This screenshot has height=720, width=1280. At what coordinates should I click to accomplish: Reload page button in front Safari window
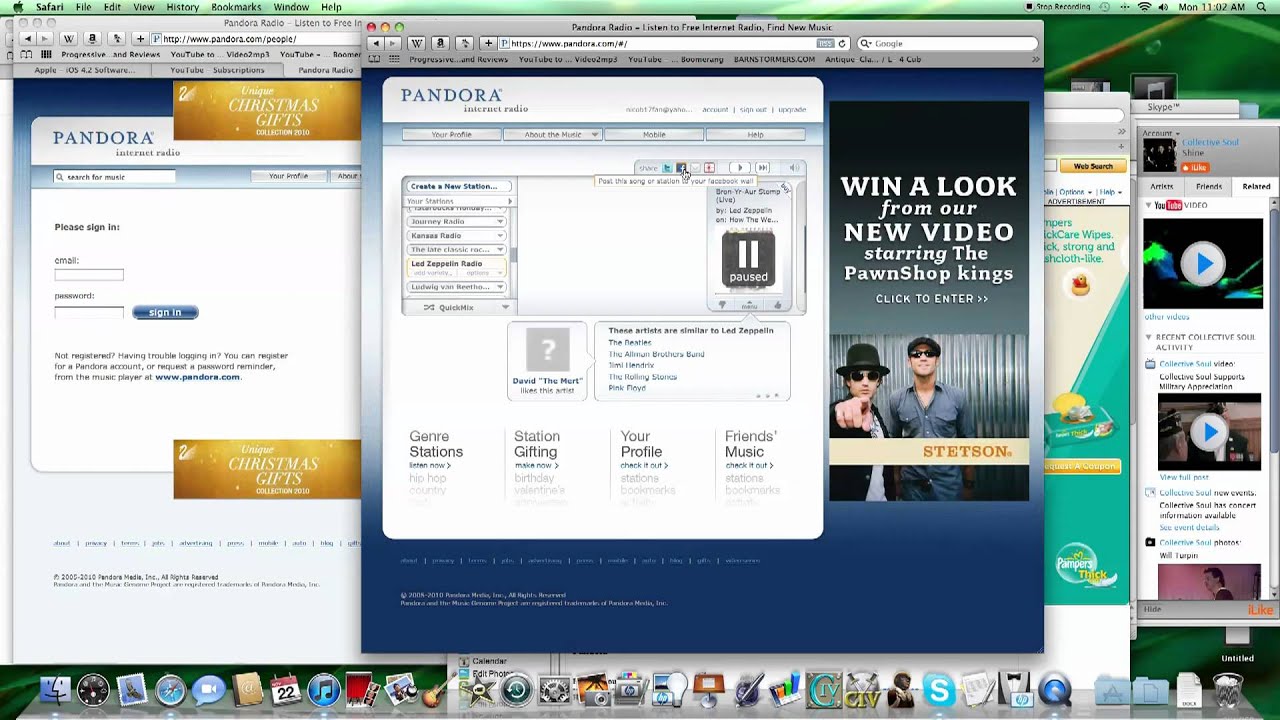click(x=842, y=43)
